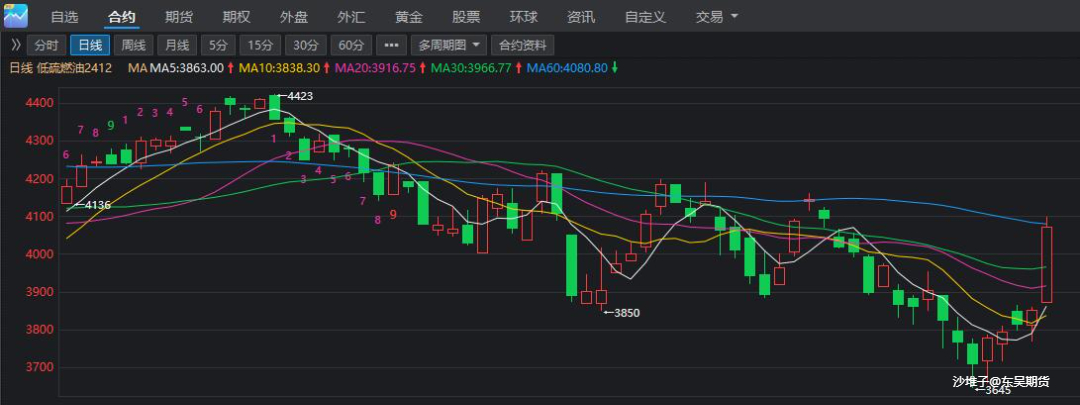
Task: Switch chart to 周线 period
Action: coord(134,45)
